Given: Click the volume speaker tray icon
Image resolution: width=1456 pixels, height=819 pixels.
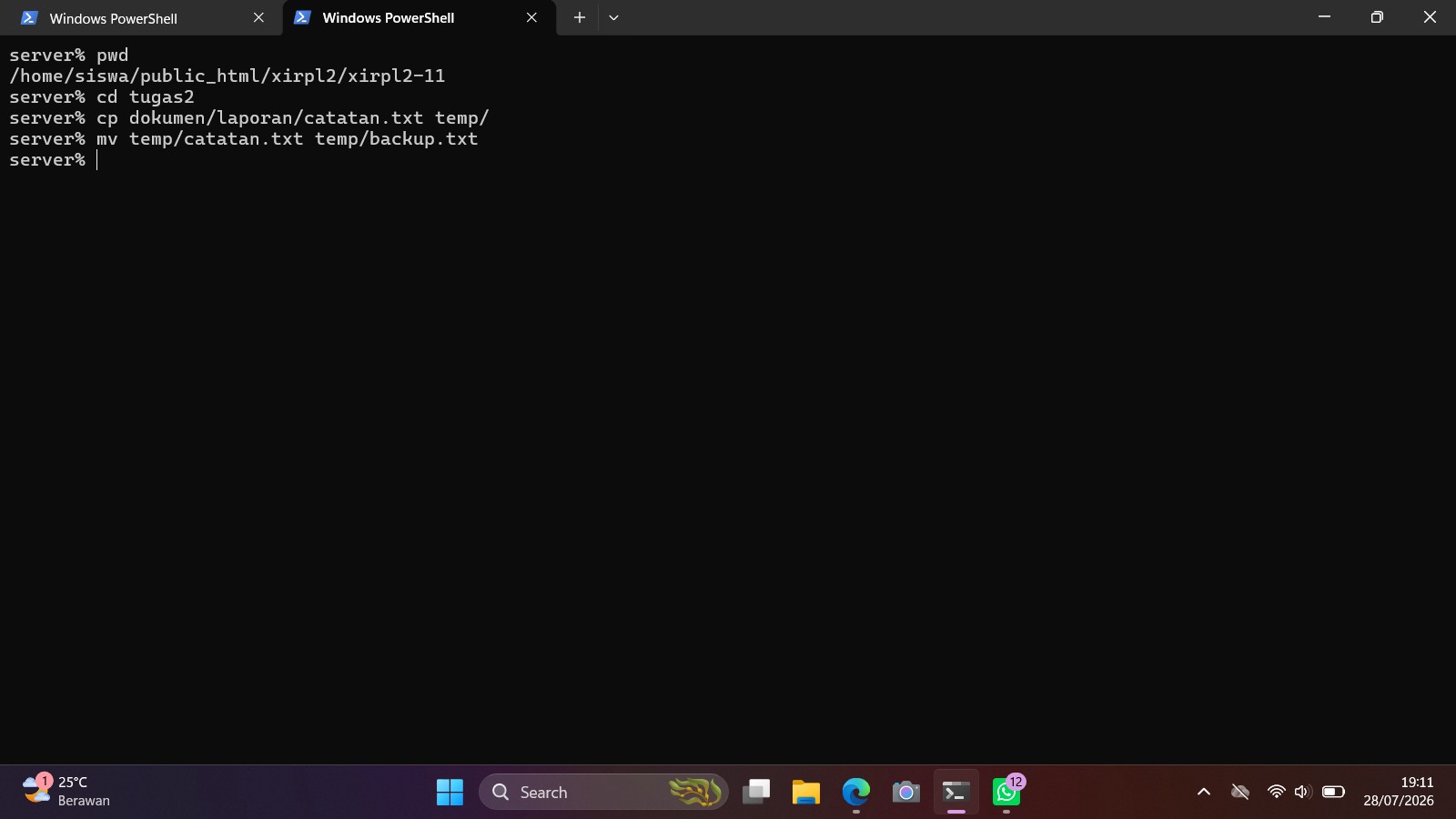Looking at the screenshot, I should pyautogui.click(x=1302, y=793).
